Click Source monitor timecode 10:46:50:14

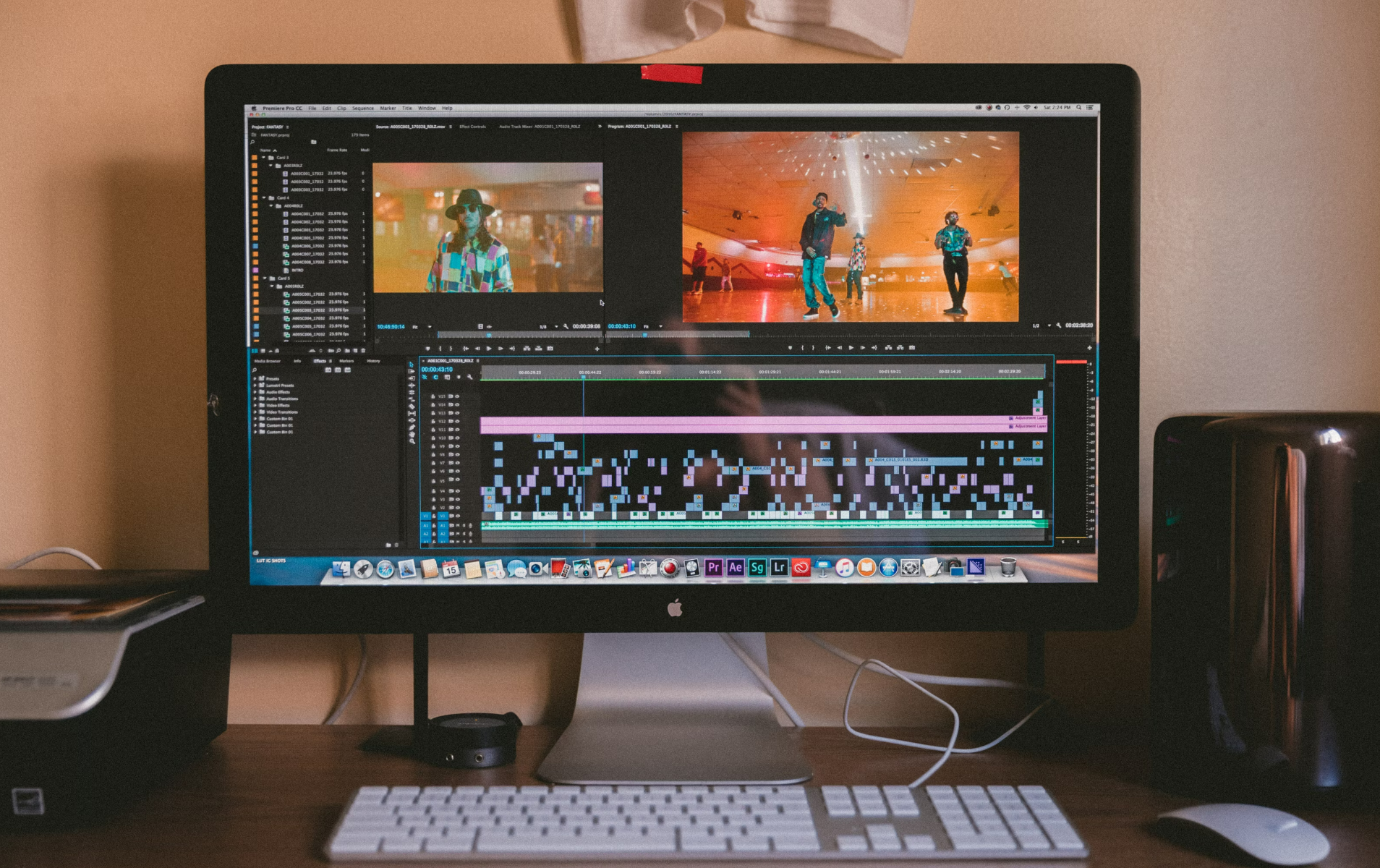pos(391,327)
